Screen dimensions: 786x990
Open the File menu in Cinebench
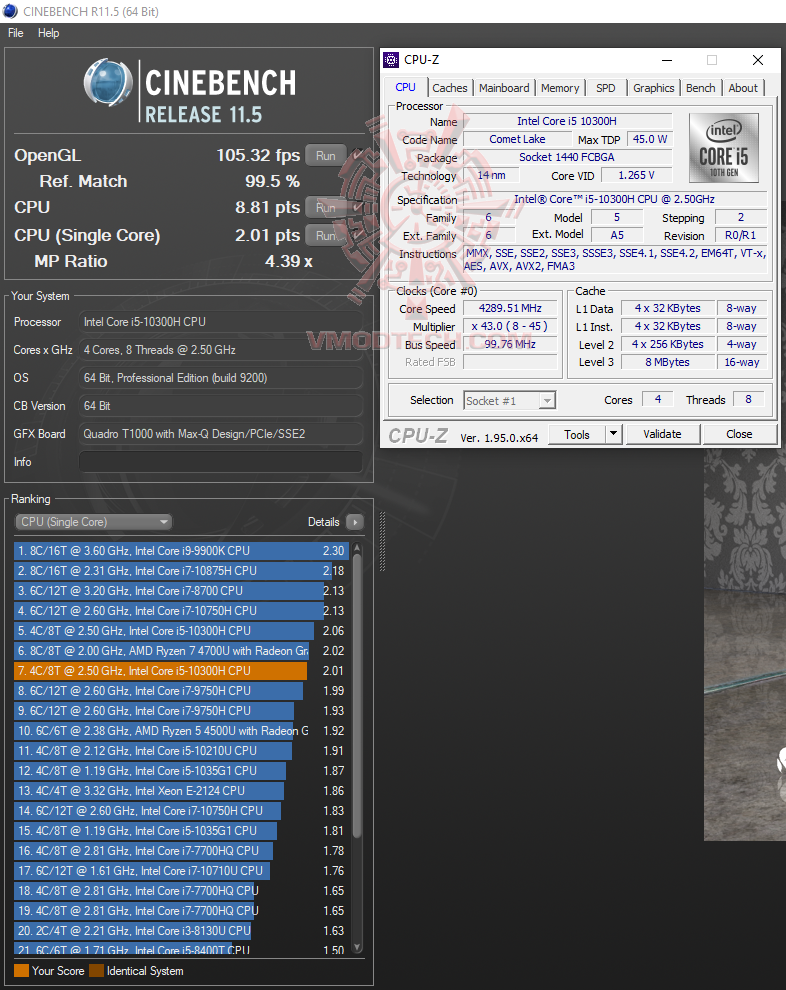(x=16, y=33)
